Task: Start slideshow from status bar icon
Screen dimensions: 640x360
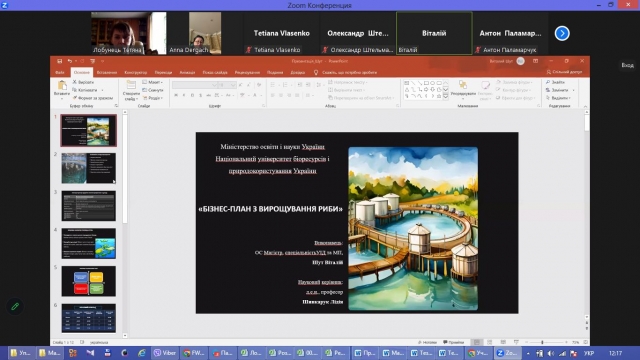Action: (516, 342)
